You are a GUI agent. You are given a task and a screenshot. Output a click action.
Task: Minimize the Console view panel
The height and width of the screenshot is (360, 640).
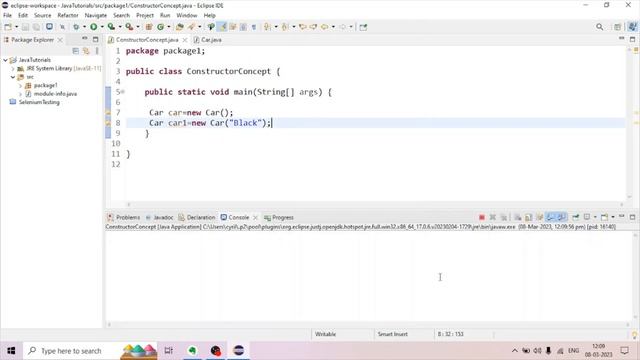pyautogui.click(x=622, y=217)
